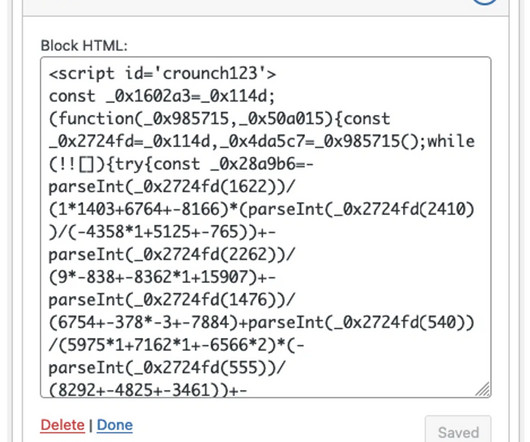The width and height of the screenshot is (530, 442).
Task: Click the parseInt(_0x2724fd(555)) line
Action: click(167, 368)
